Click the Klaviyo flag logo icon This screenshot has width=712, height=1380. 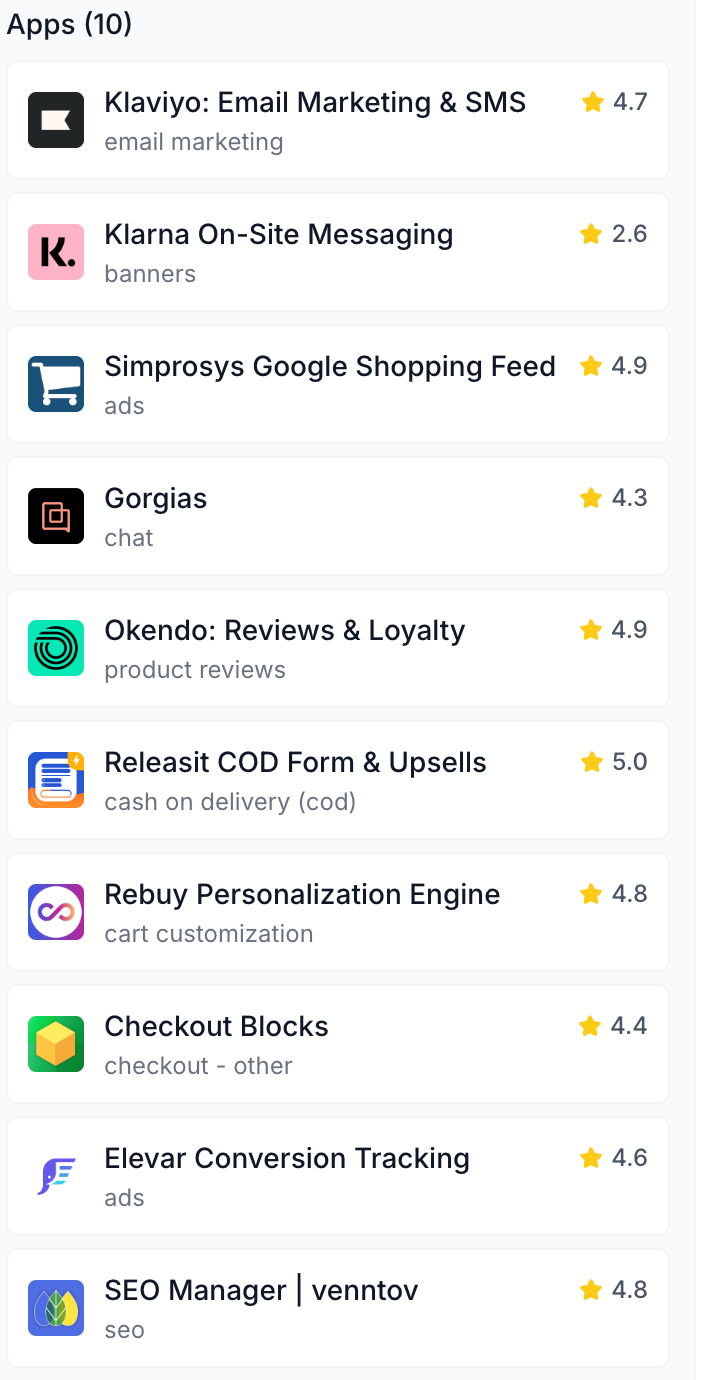[x=56, y=120]
